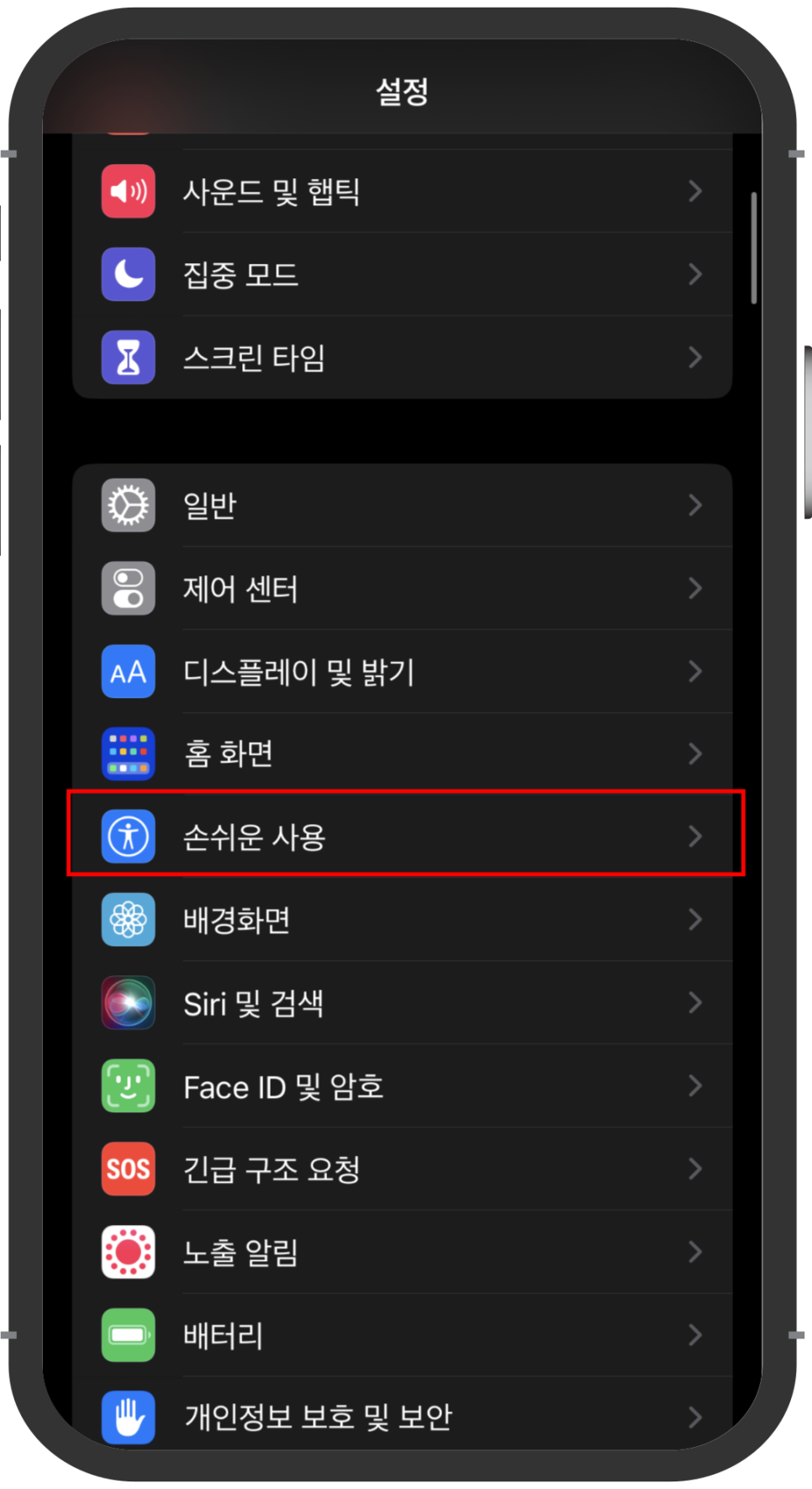Viewport: 812px width, 1489px height.
Task: Tap the Display & Brightness AA icon
Action: (x=128, y=671)
